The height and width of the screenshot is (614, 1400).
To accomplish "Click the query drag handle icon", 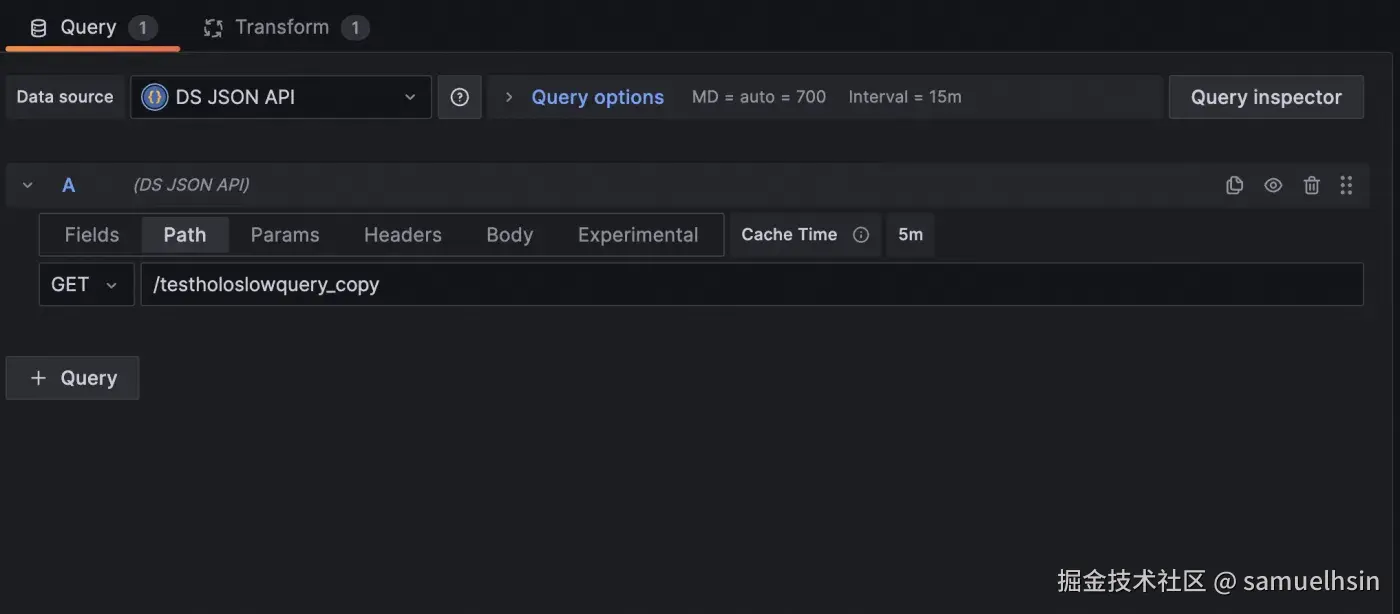I will tap(1346, 185).
